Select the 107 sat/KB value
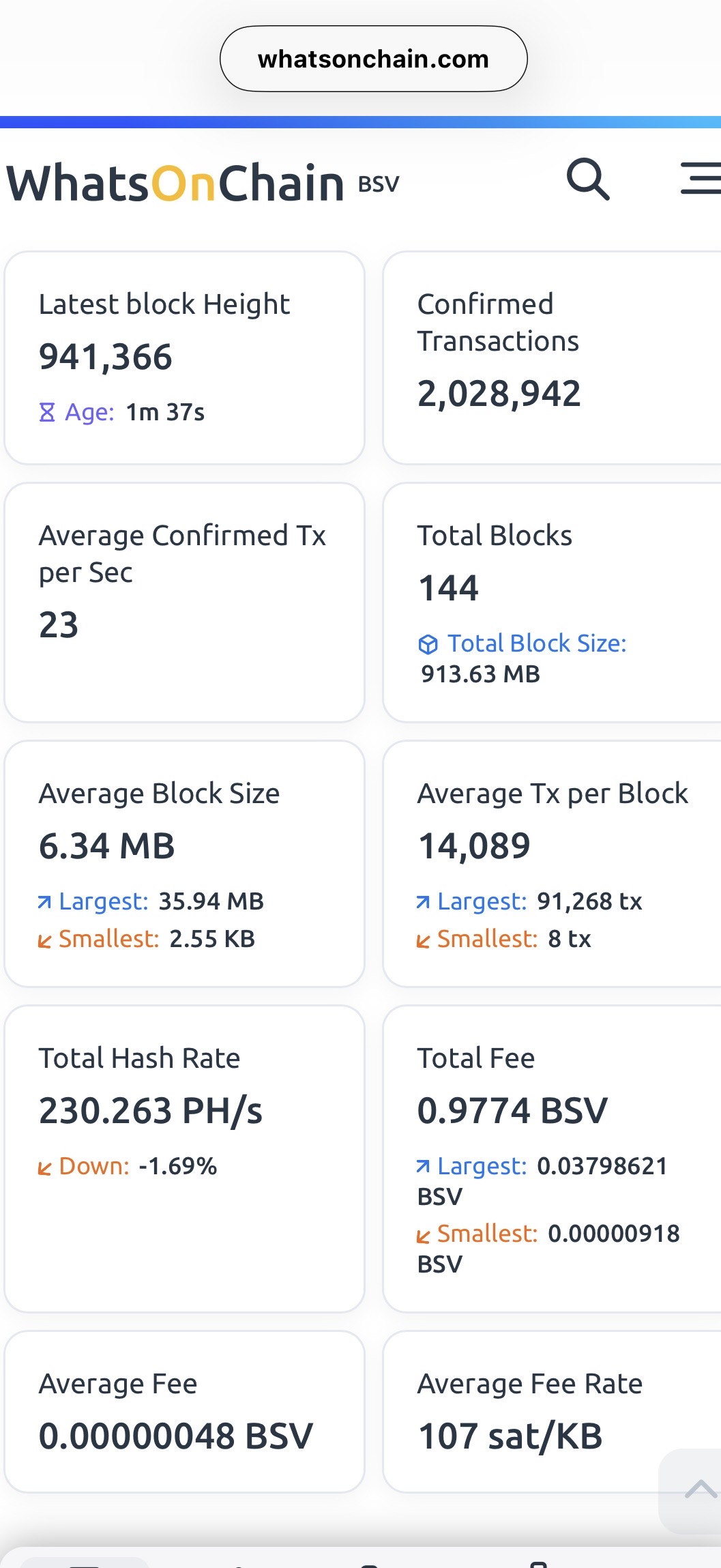This screenshot has width=721, height=1568. tap(510, 1436)
